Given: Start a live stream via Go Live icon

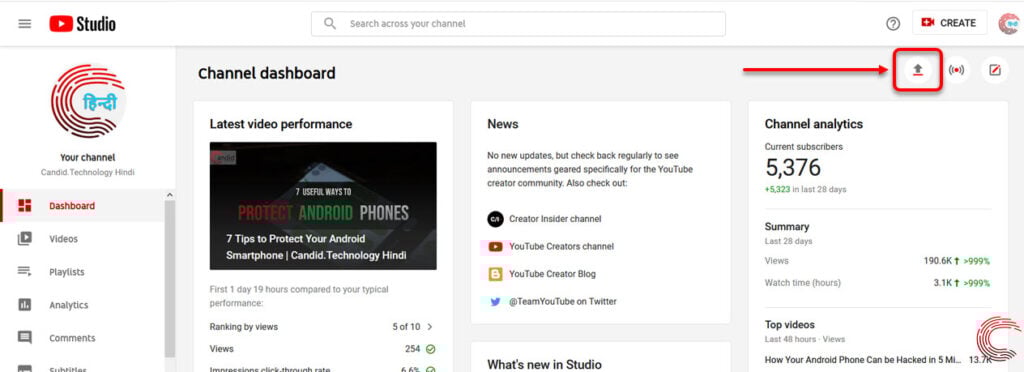Looking at the screenshot, I should pos(956,70).
